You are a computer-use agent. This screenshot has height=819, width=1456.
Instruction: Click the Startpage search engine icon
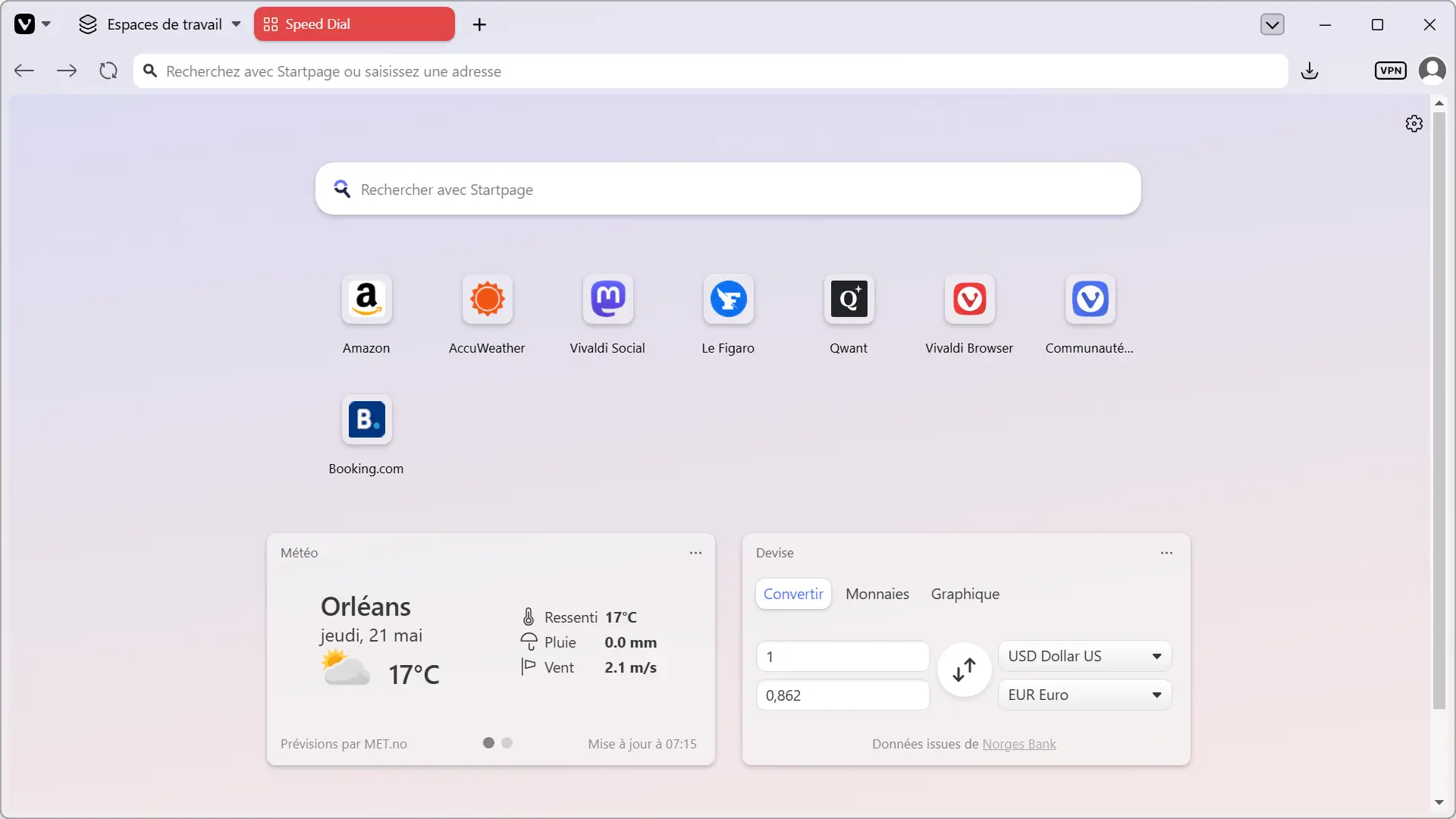[342, 189]
